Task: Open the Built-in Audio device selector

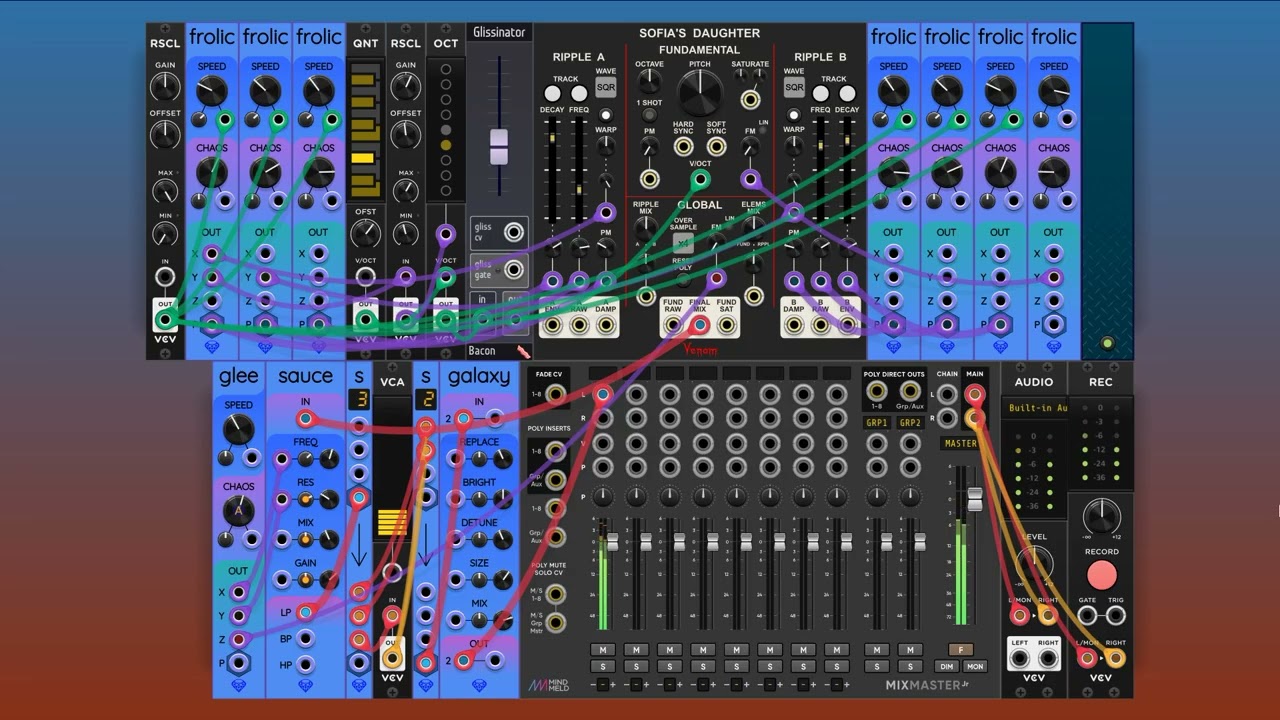Action: coord(1034,408)
